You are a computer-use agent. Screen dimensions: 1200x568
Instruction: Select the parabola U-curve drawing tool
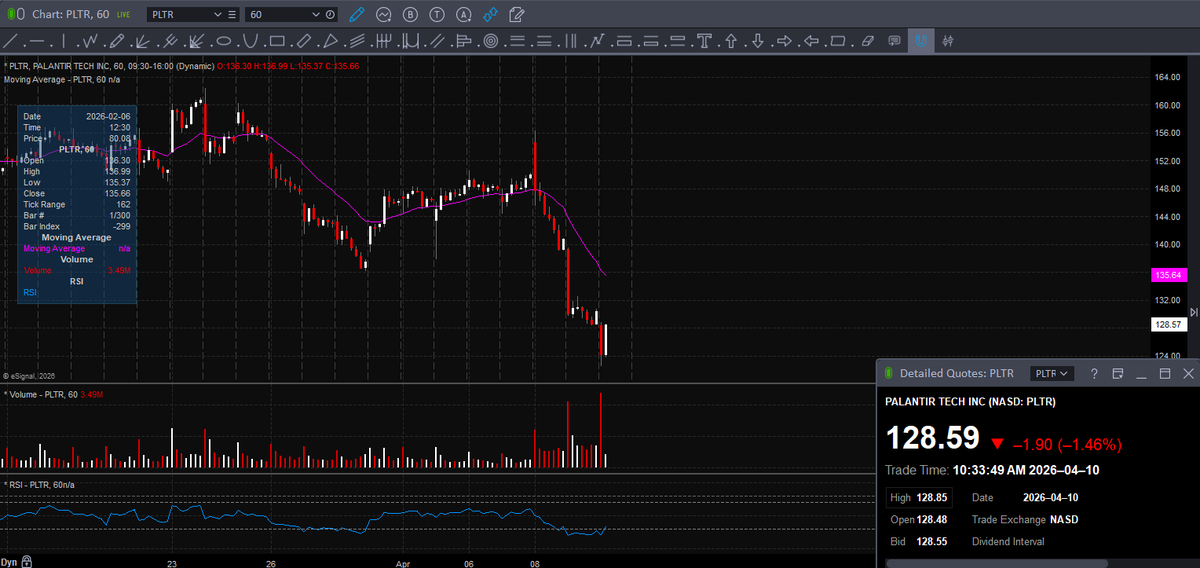(x=251, y=41)
